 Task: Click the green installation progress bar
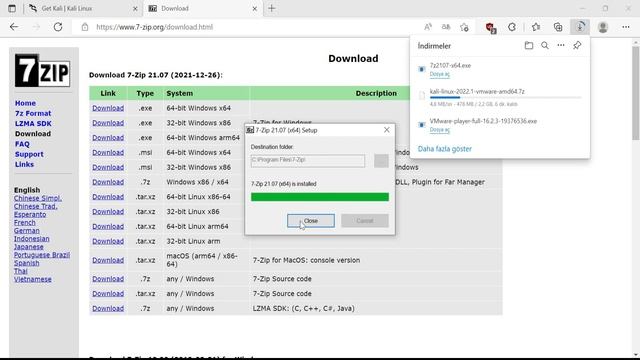[320, 197]
